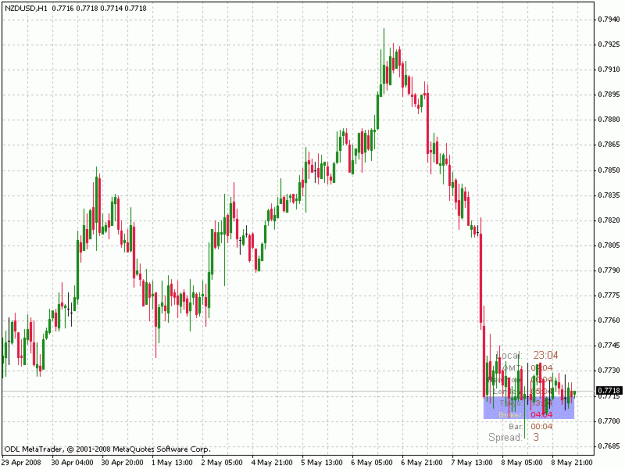Click the 0.7880 price axis label

click(609, 120)
